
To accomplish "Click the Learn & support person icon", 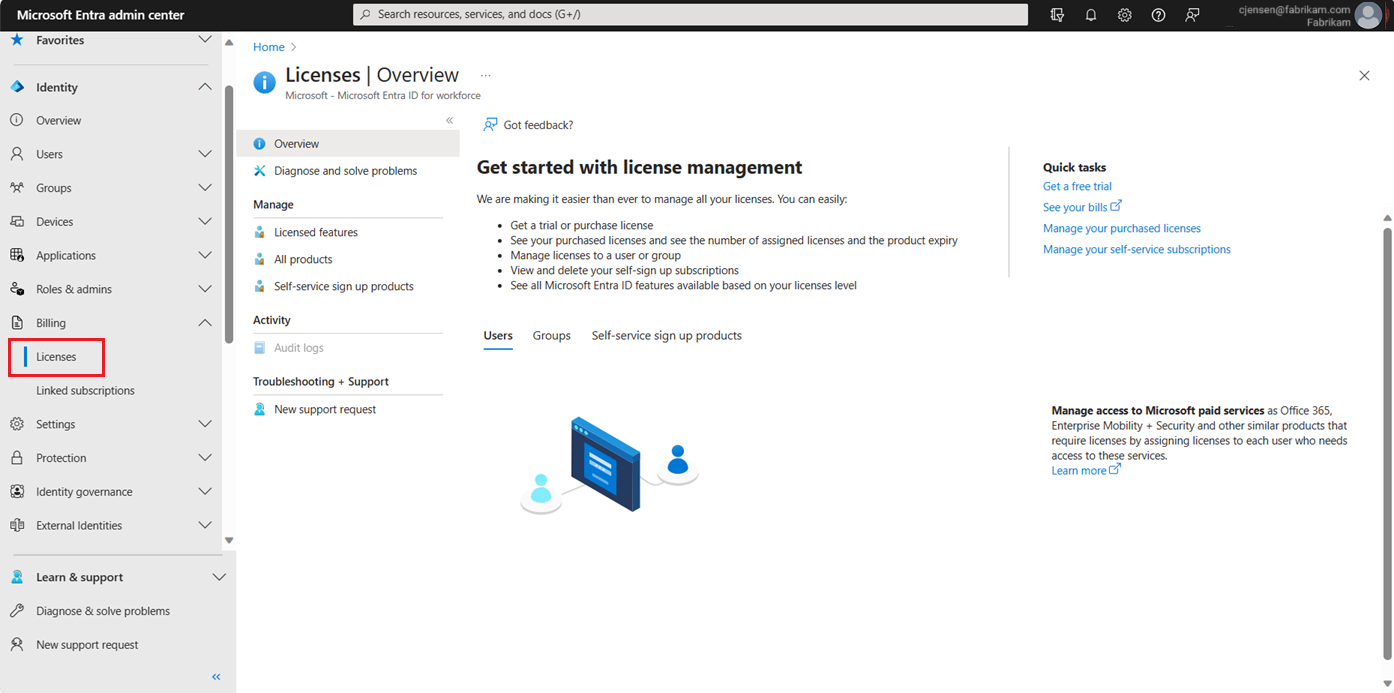I will click(x=17, y=577).
